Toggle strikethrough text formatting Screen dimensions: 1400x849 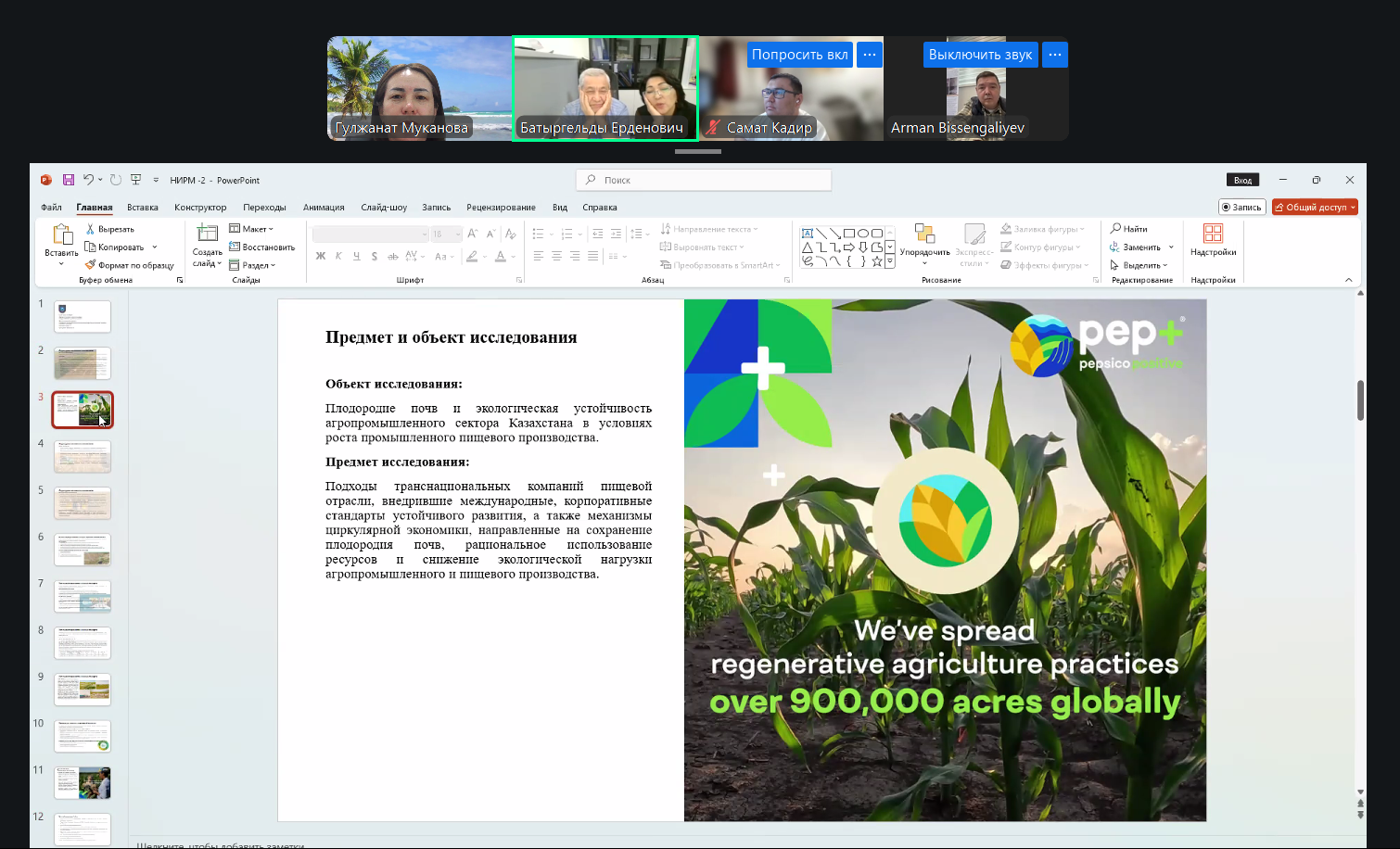(x=393, y=257)
